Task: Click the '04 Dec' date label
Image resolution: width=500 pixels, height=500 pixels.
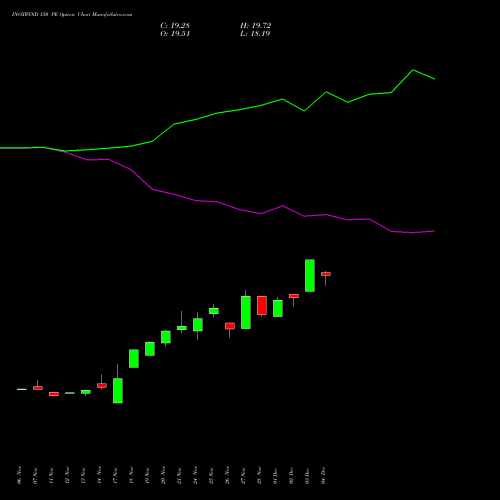Action: pos(323,475)
